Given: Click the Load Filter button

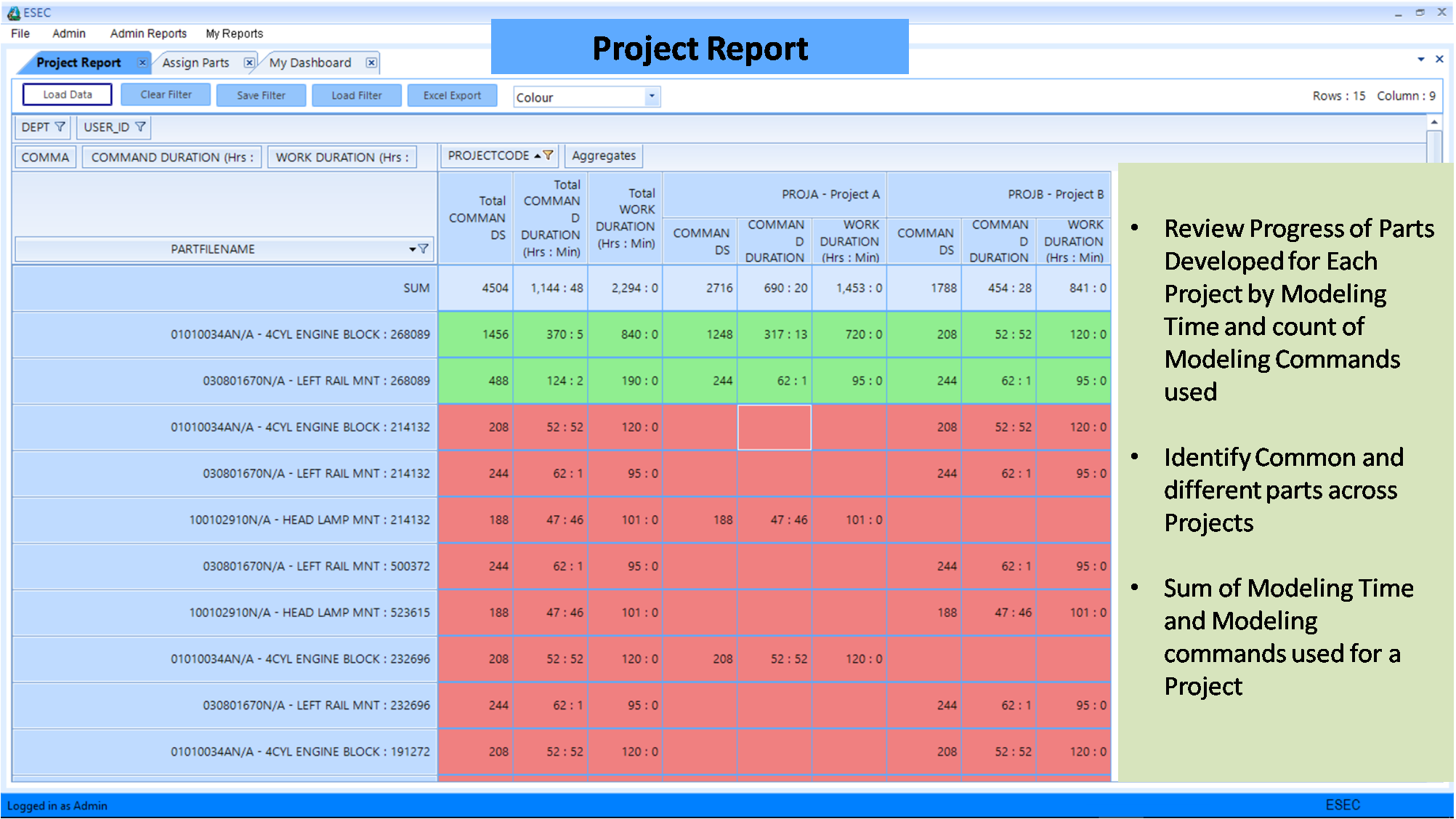Looking at the screenshot, I should tap(357, 95).
